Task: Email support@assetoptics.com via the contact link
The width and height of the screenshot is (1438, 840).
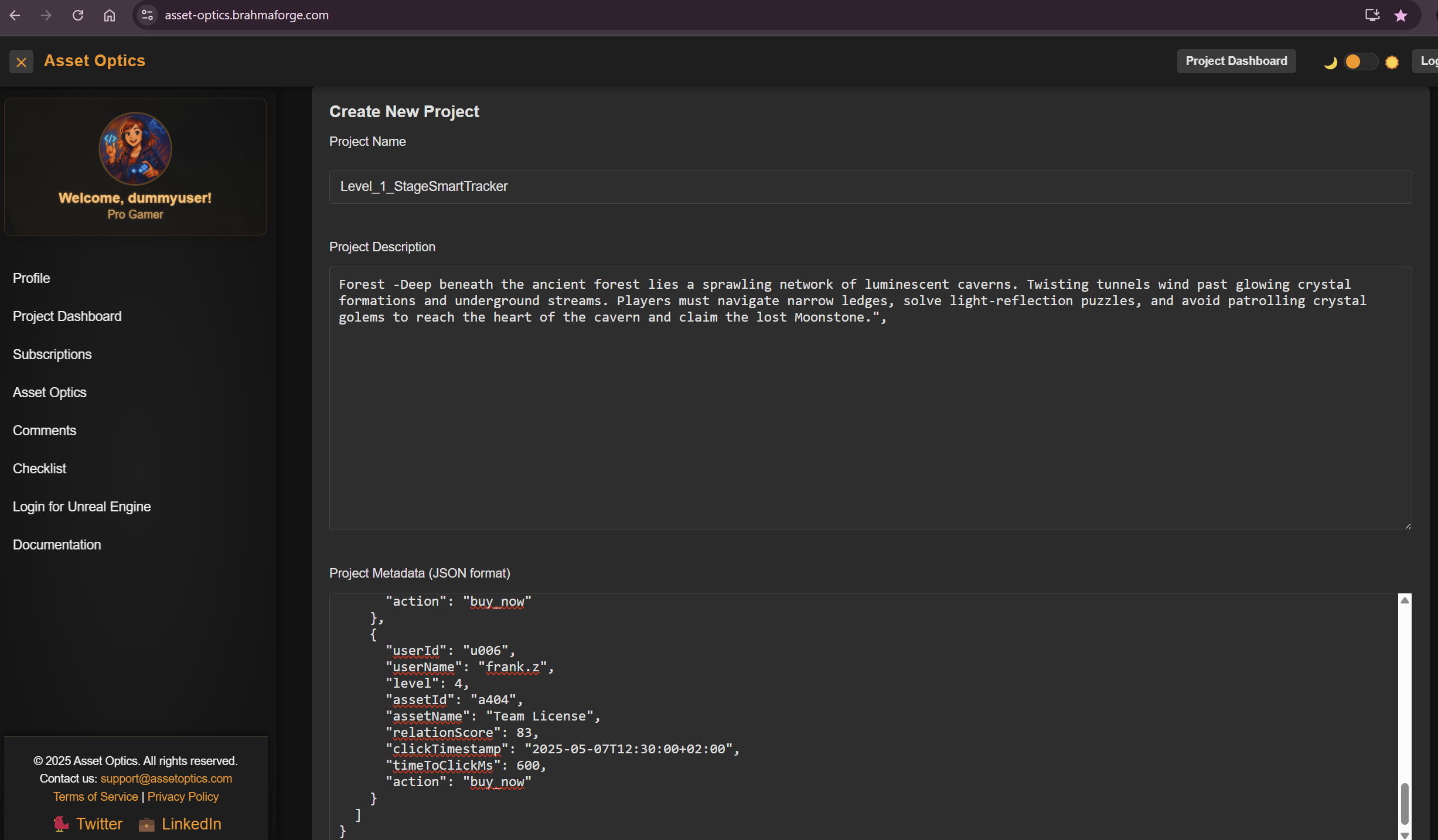Action: (x=165, y=778)
